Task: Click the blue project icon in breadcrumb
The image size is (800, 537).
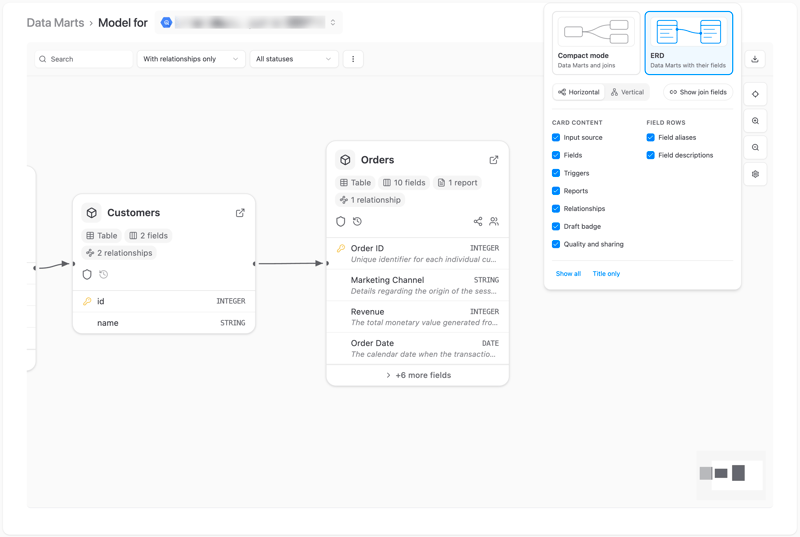Action: [x=166, y=22]
